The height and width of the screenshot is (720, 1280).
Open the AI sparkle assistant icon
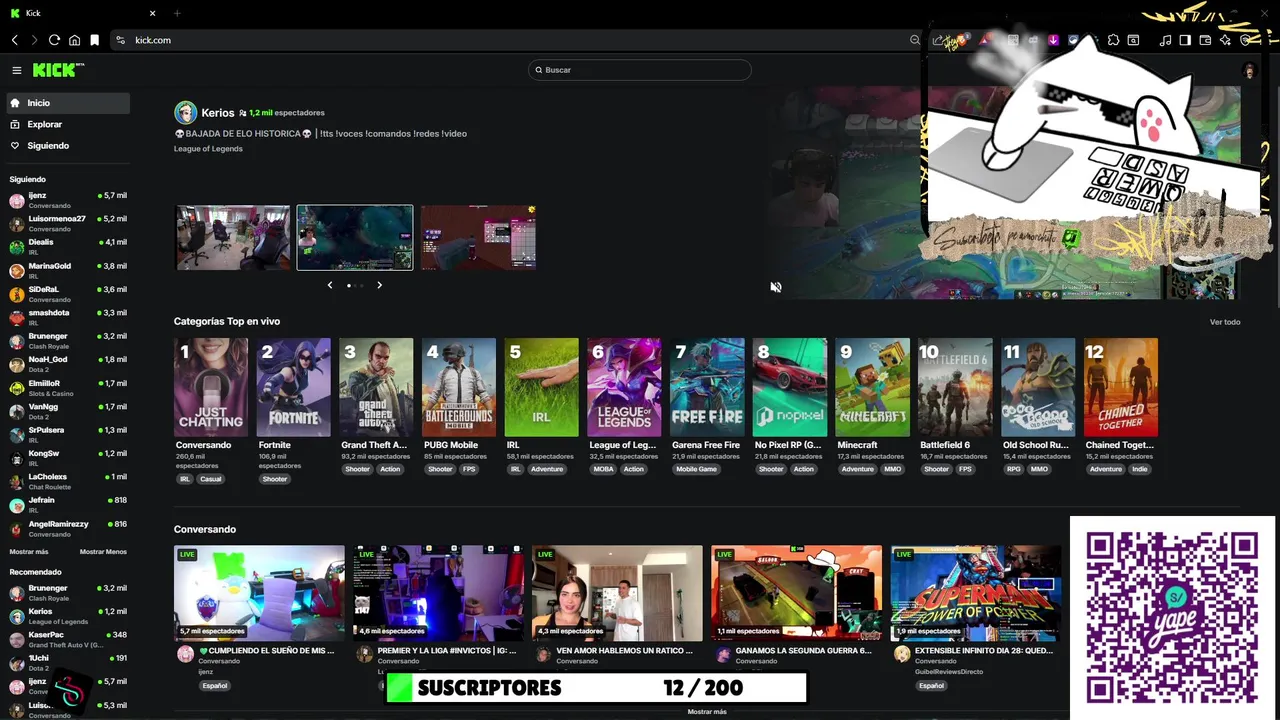1225,40
